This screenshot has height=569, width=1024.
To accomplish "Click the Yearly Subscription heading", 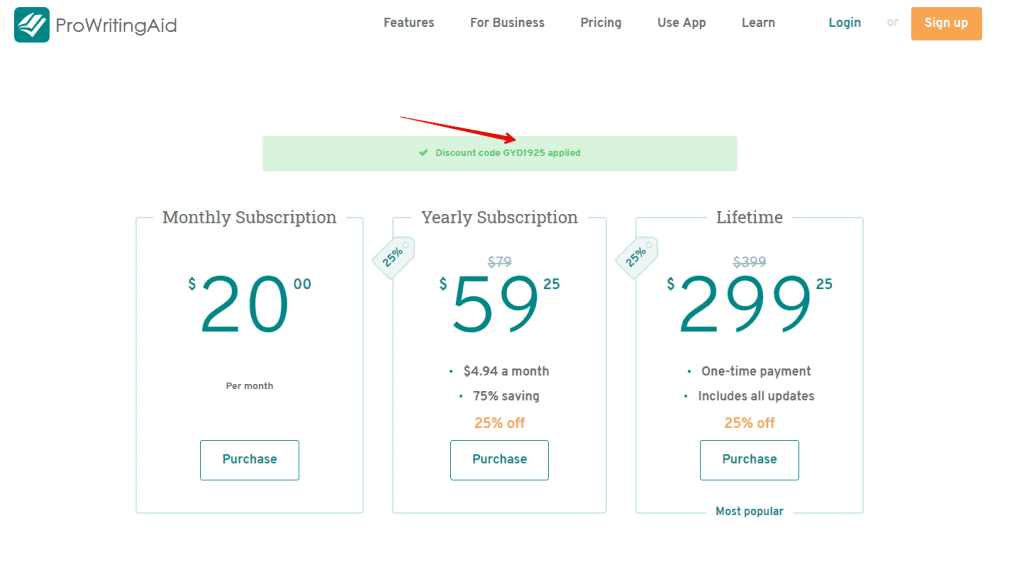I will (499, 217).
